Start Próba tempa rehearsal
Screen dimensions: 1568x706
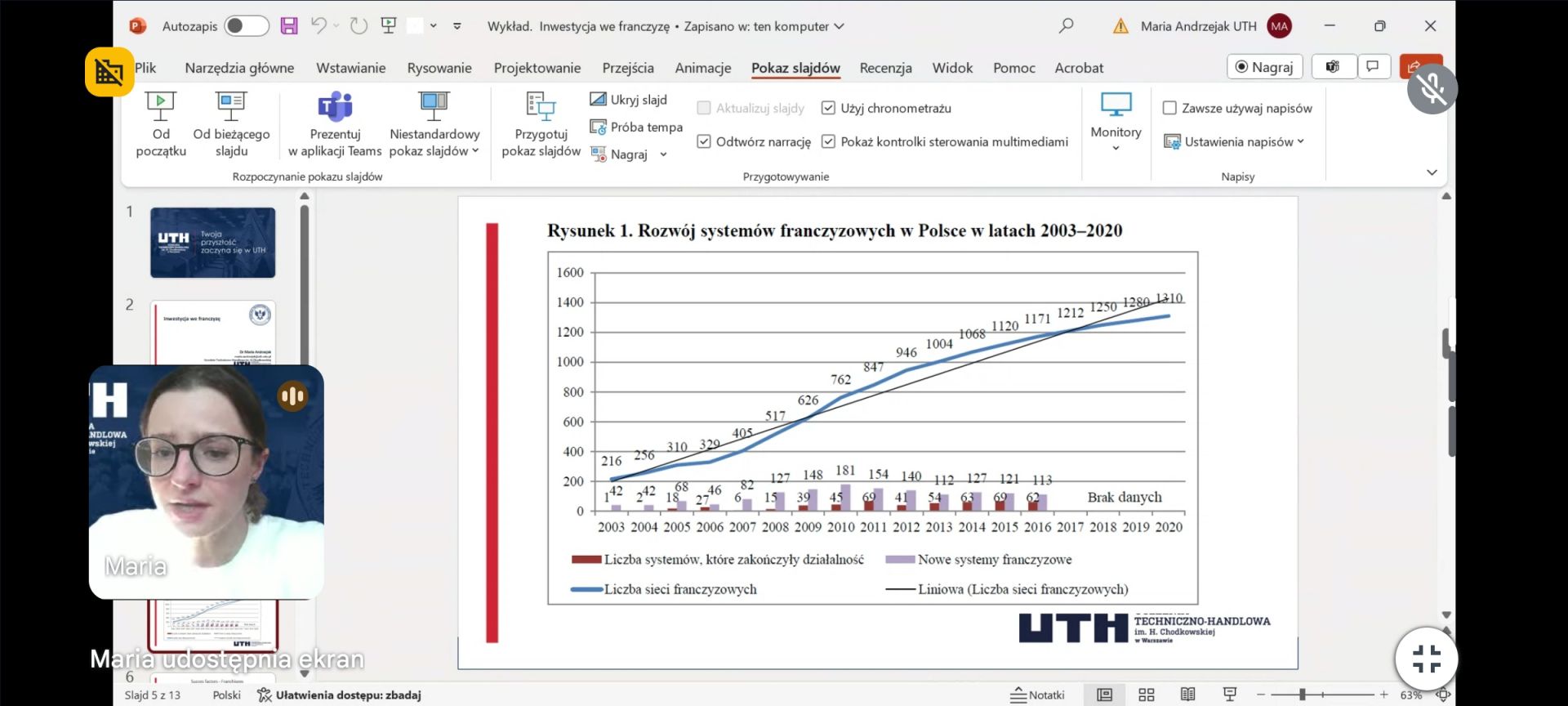click(636, 127)
